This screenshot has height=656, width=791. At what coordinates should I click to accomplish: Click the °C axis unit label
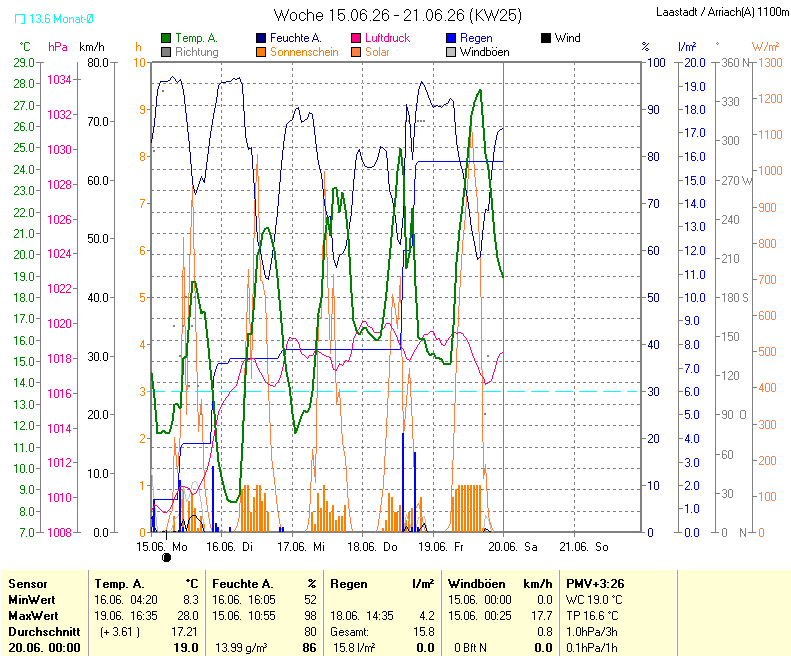tap(25, 47)
